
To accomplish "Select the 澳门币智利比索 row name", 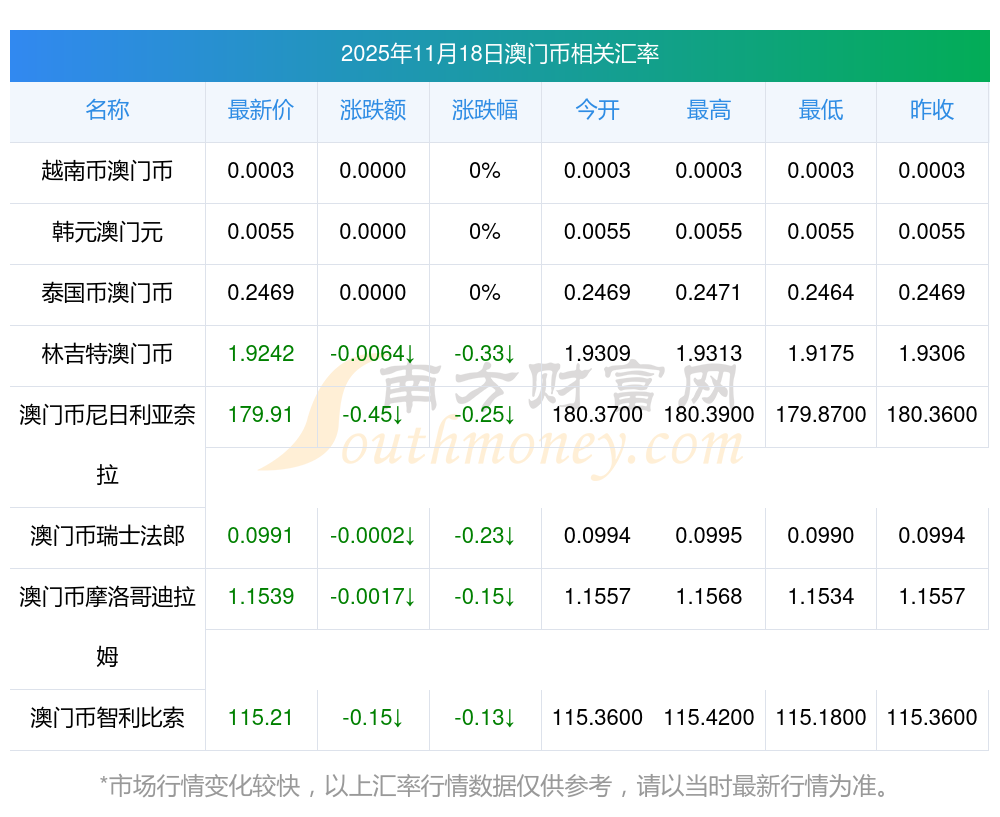I will pos(107,718).
